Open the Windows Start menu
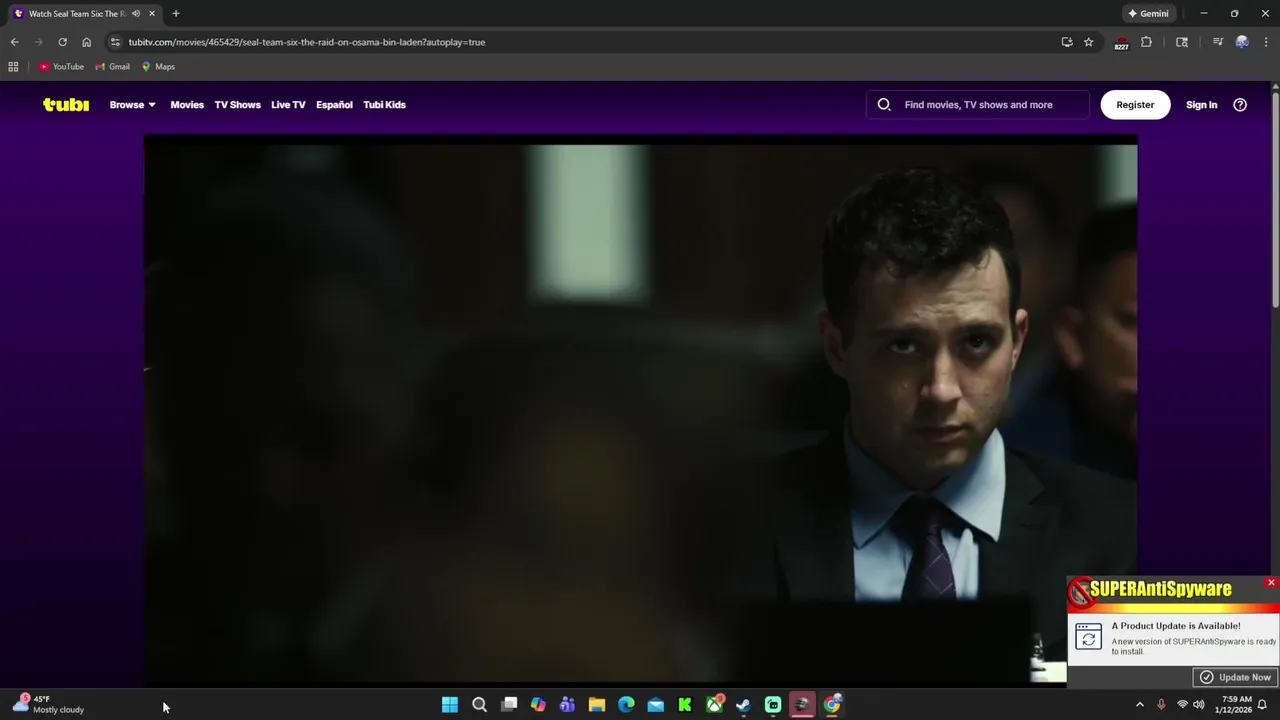Screen dimensions: 1280x720 (450, 705)
